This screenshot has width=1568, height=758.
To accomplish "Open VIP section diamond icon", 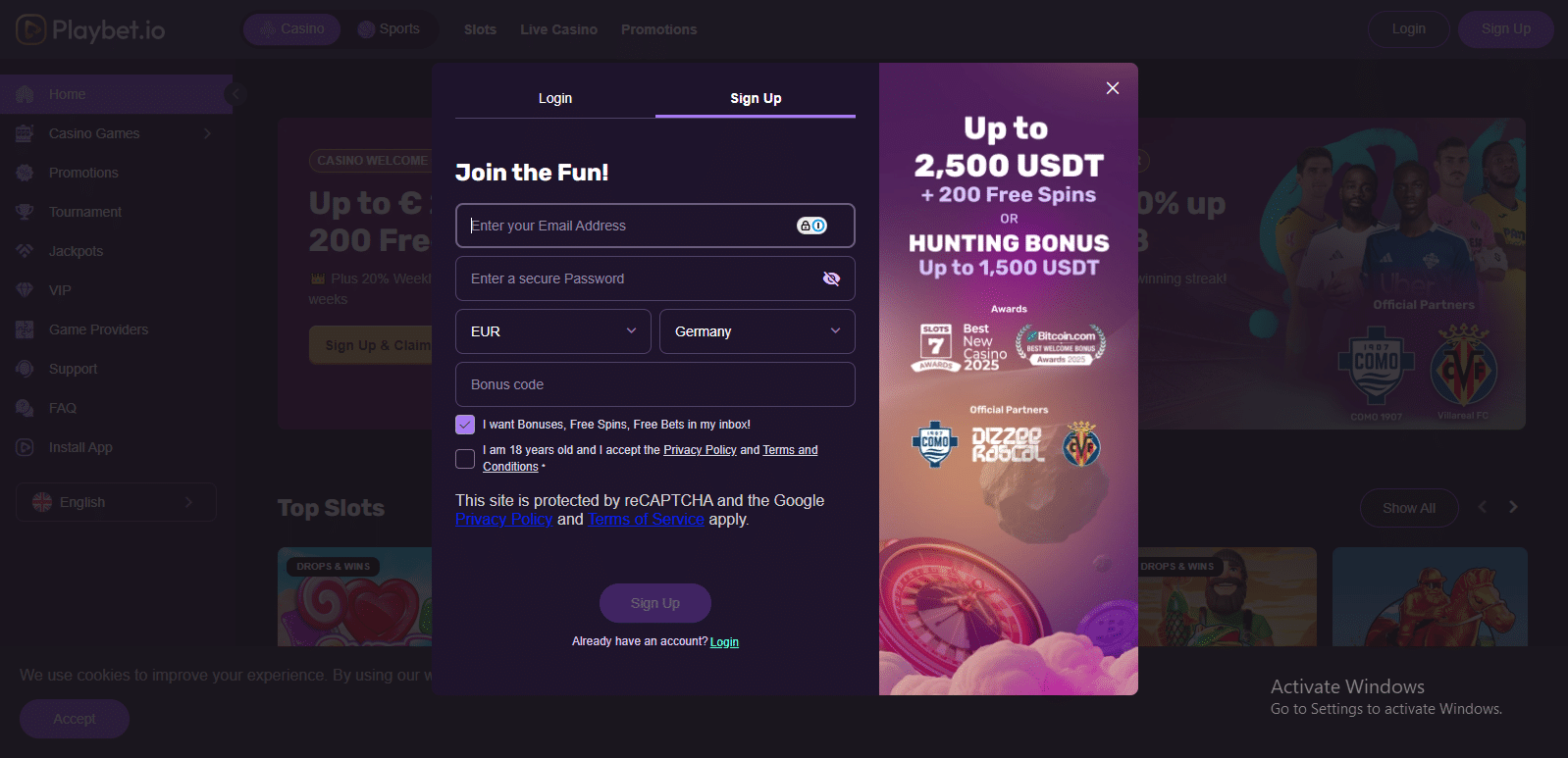I will point(25,290).
